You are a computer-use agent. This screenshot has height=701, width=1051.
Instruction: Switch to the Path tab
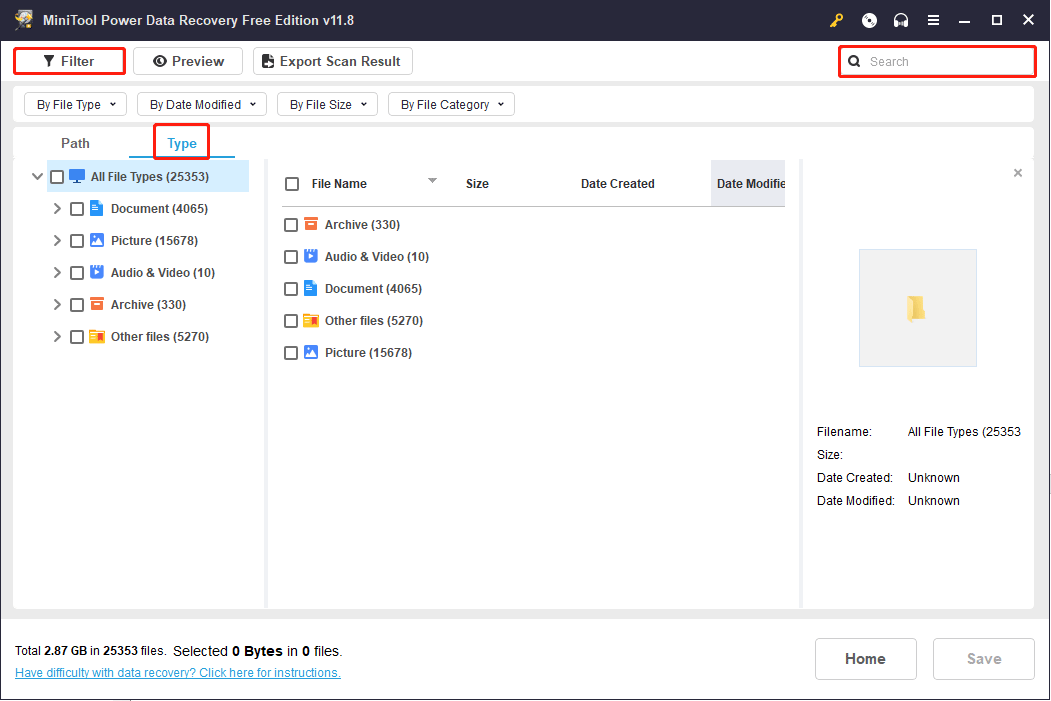tap(75, 143)
